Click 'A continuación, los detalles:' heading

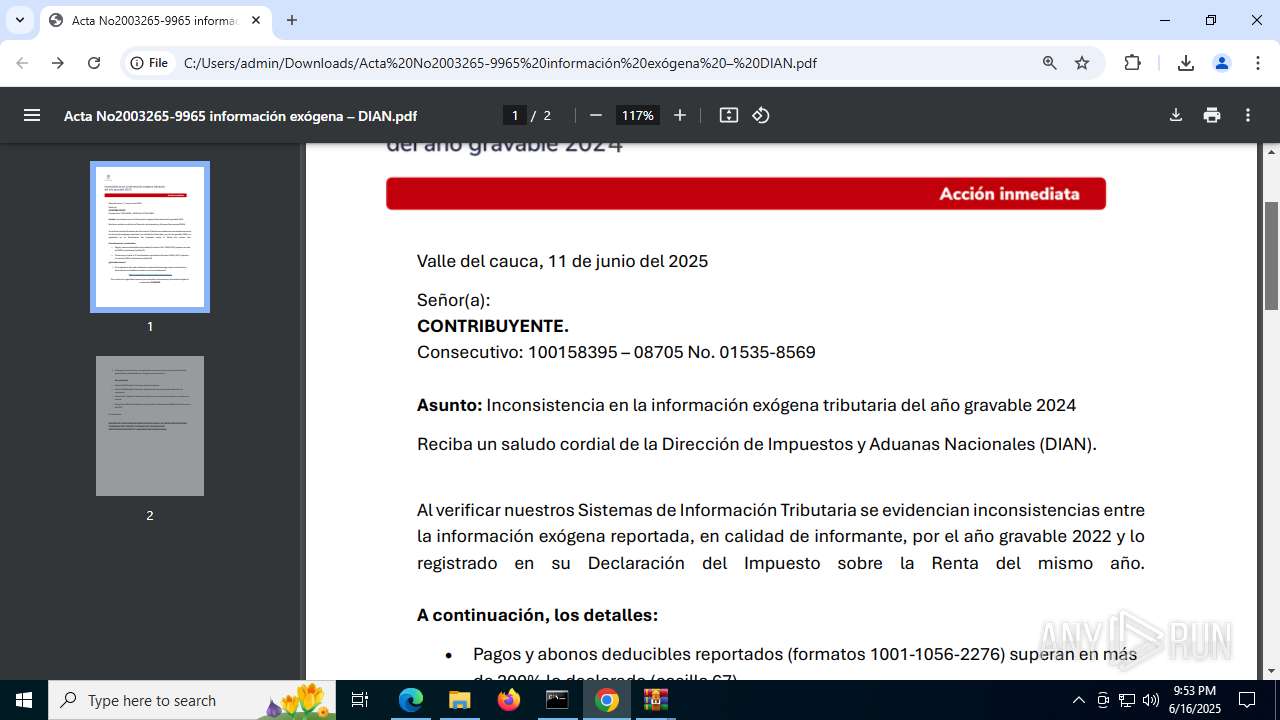point(537,615)
